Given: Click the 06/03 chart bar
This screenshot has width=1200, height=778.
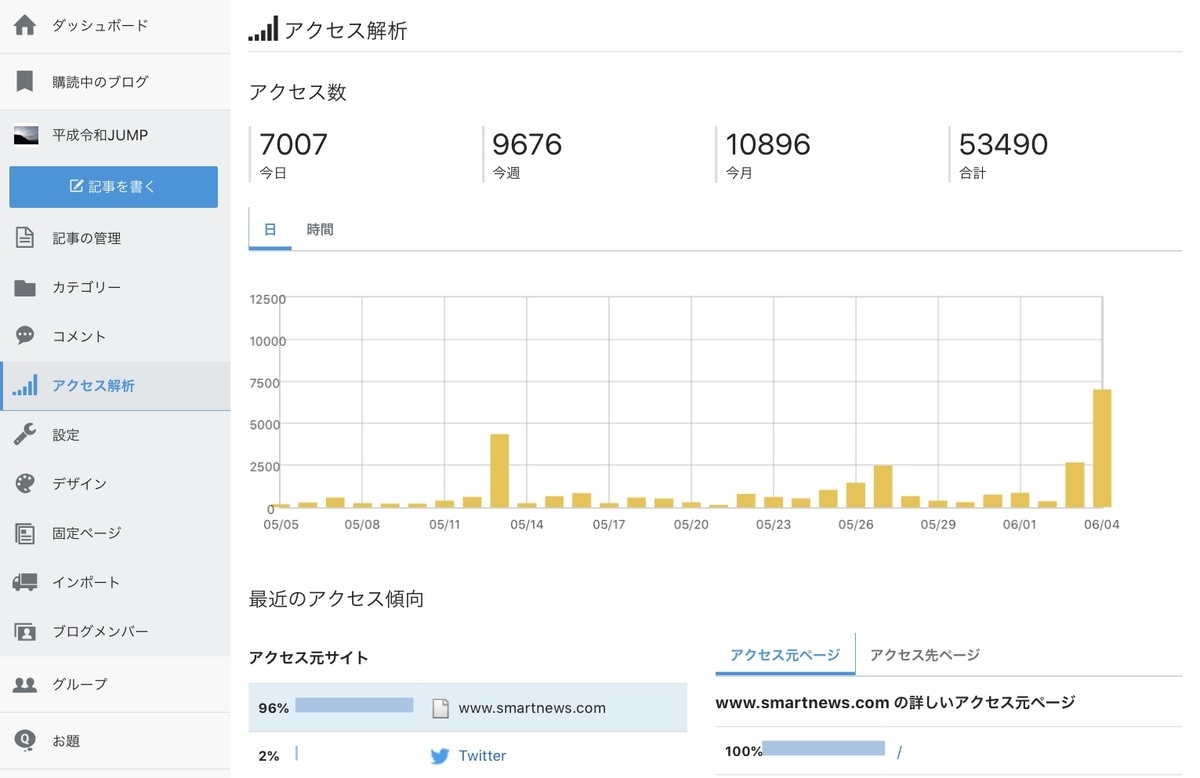Looking at the screenshot, I should pyautogui.click(x=1075, y=485).
